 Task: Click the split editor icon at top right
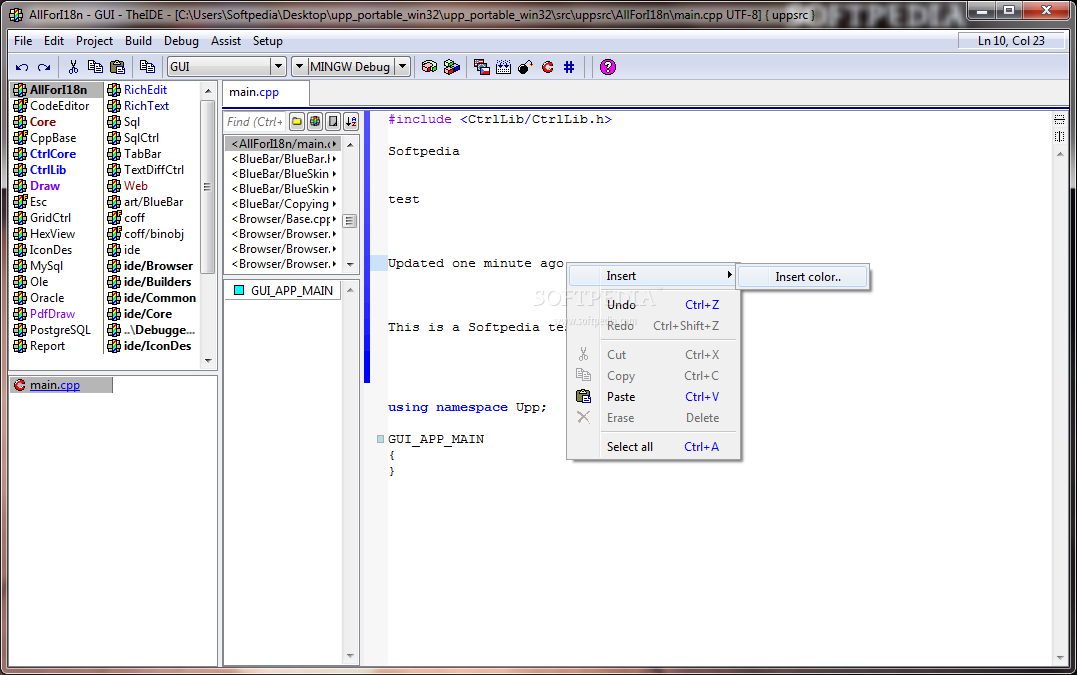point(1059,119)
